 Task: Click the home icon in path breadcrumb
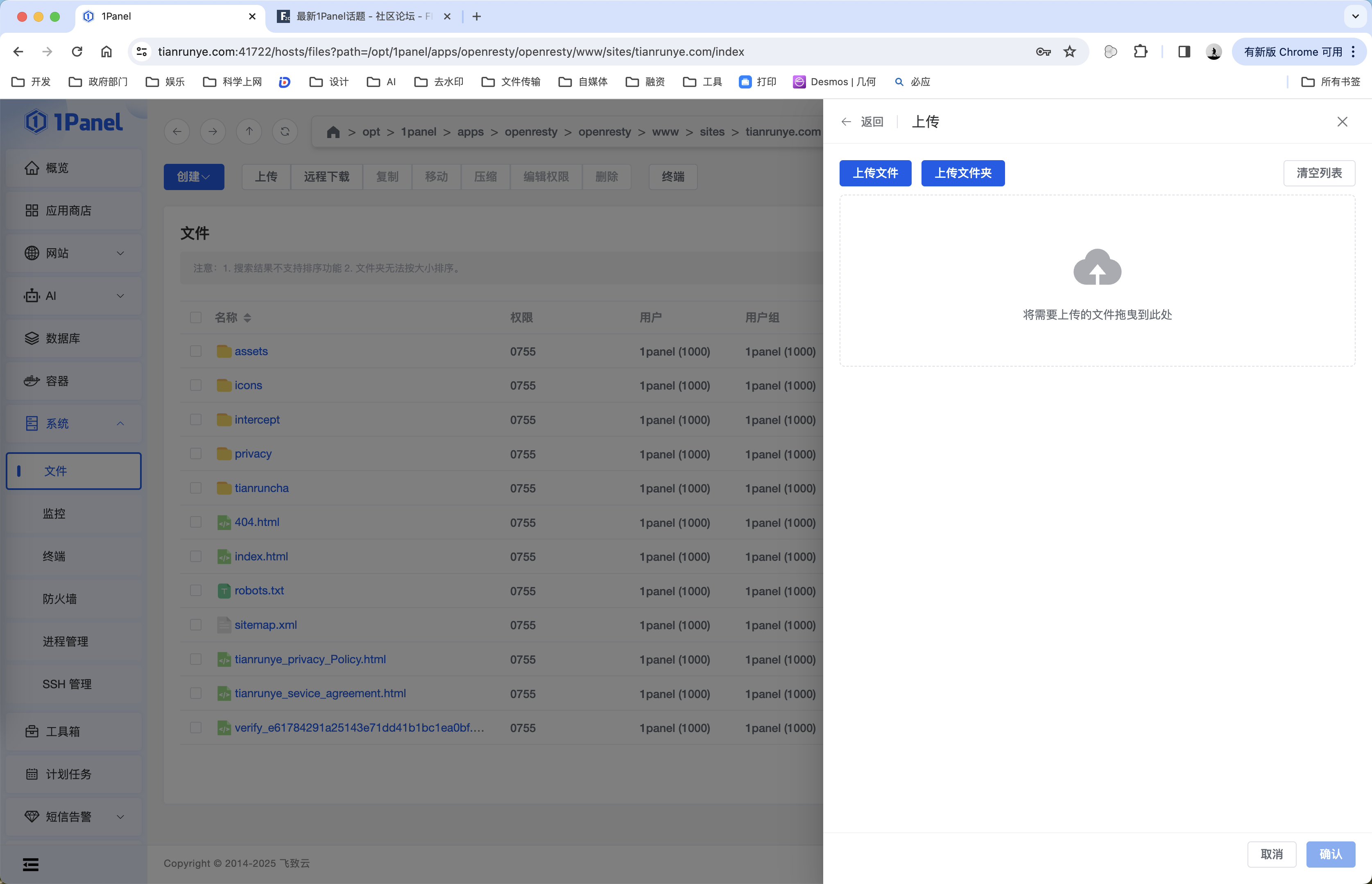[333, 132]
